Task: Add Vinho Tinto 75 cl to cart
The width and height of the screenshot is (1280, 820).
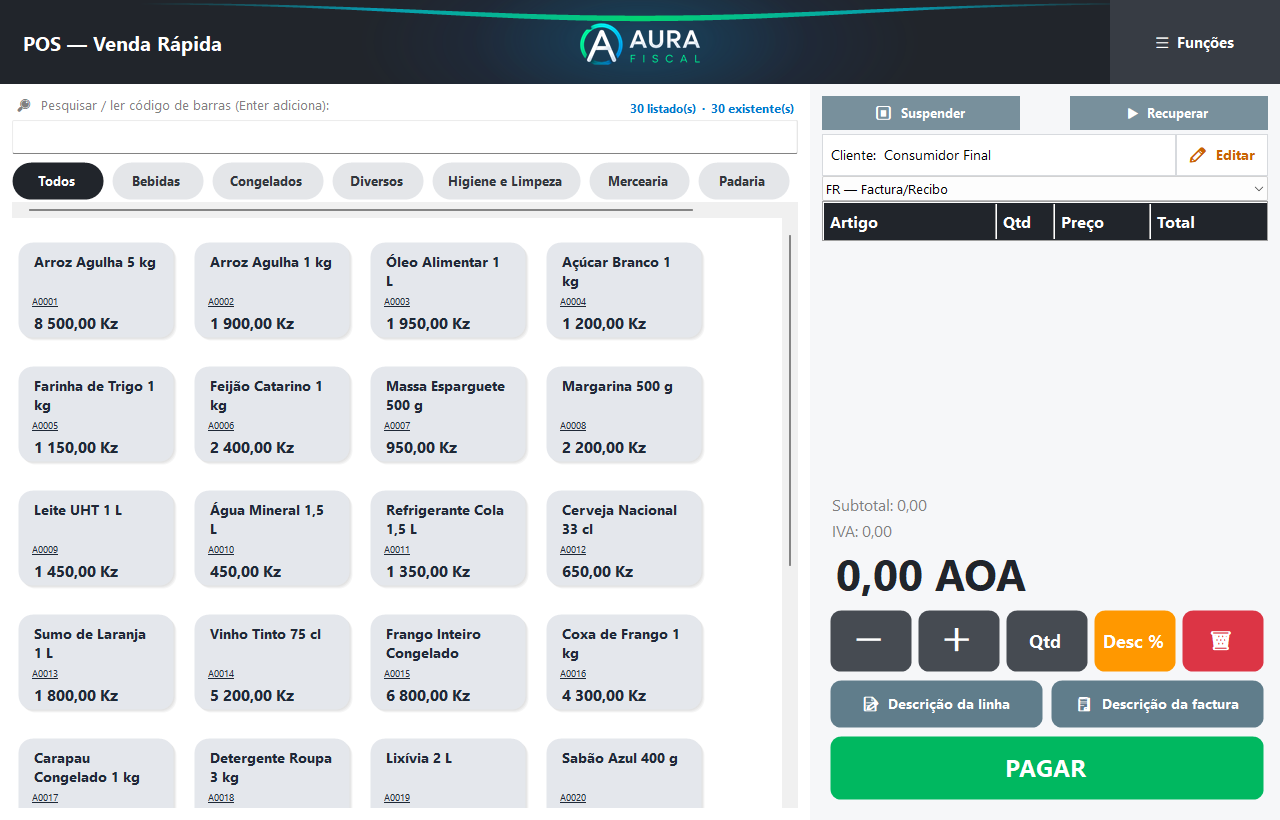Action: point(273,662)
